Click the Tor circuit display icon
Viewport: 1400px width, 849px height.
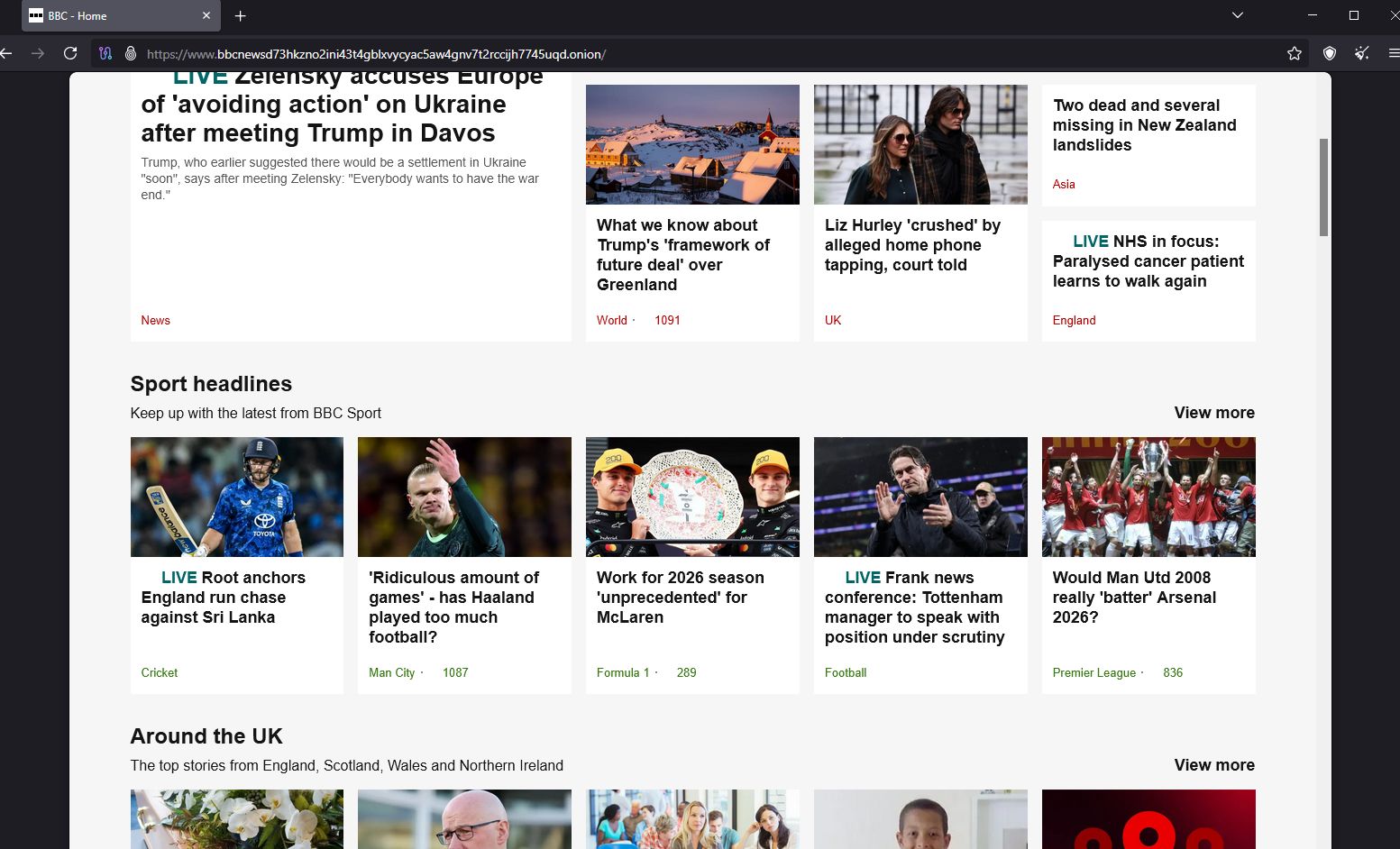click(105, 54)
